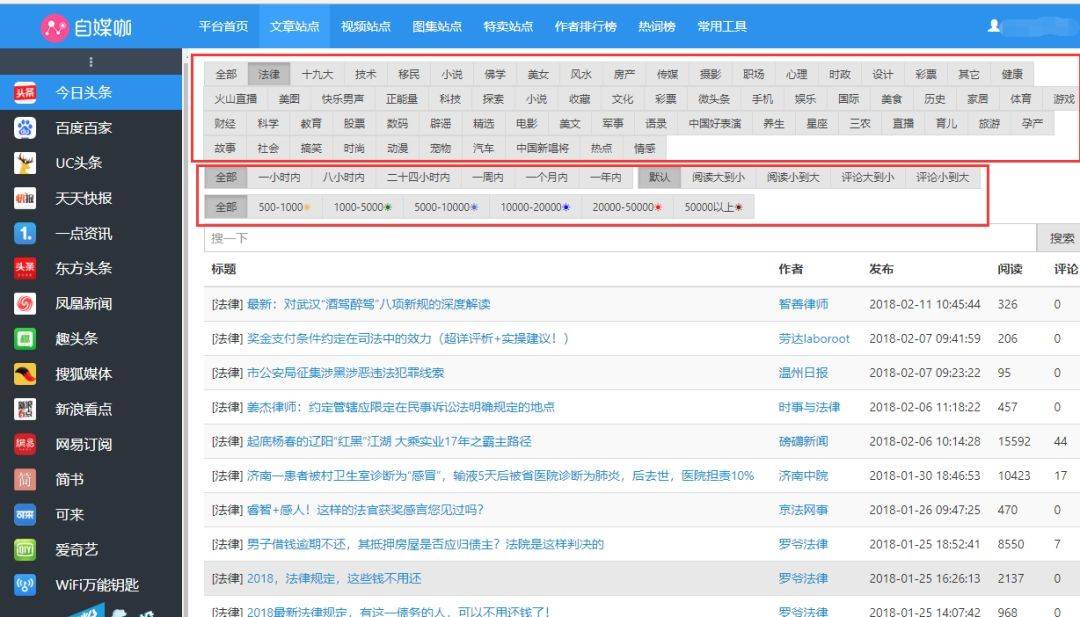
Task: Select the 东方头条 icon
Action: click(25, 268)
